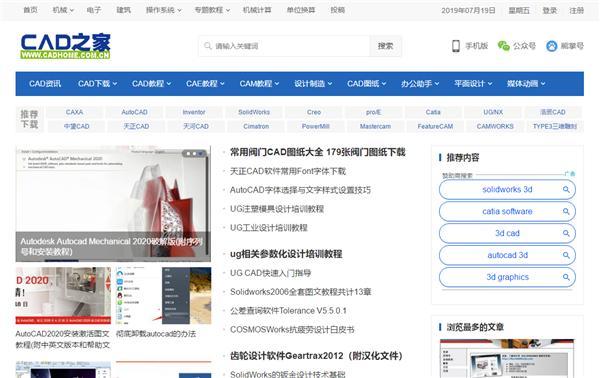600x378 pixels.
Task: Expand the 专题教程 top-bar dropdown
Action: (x=212, y=10)
